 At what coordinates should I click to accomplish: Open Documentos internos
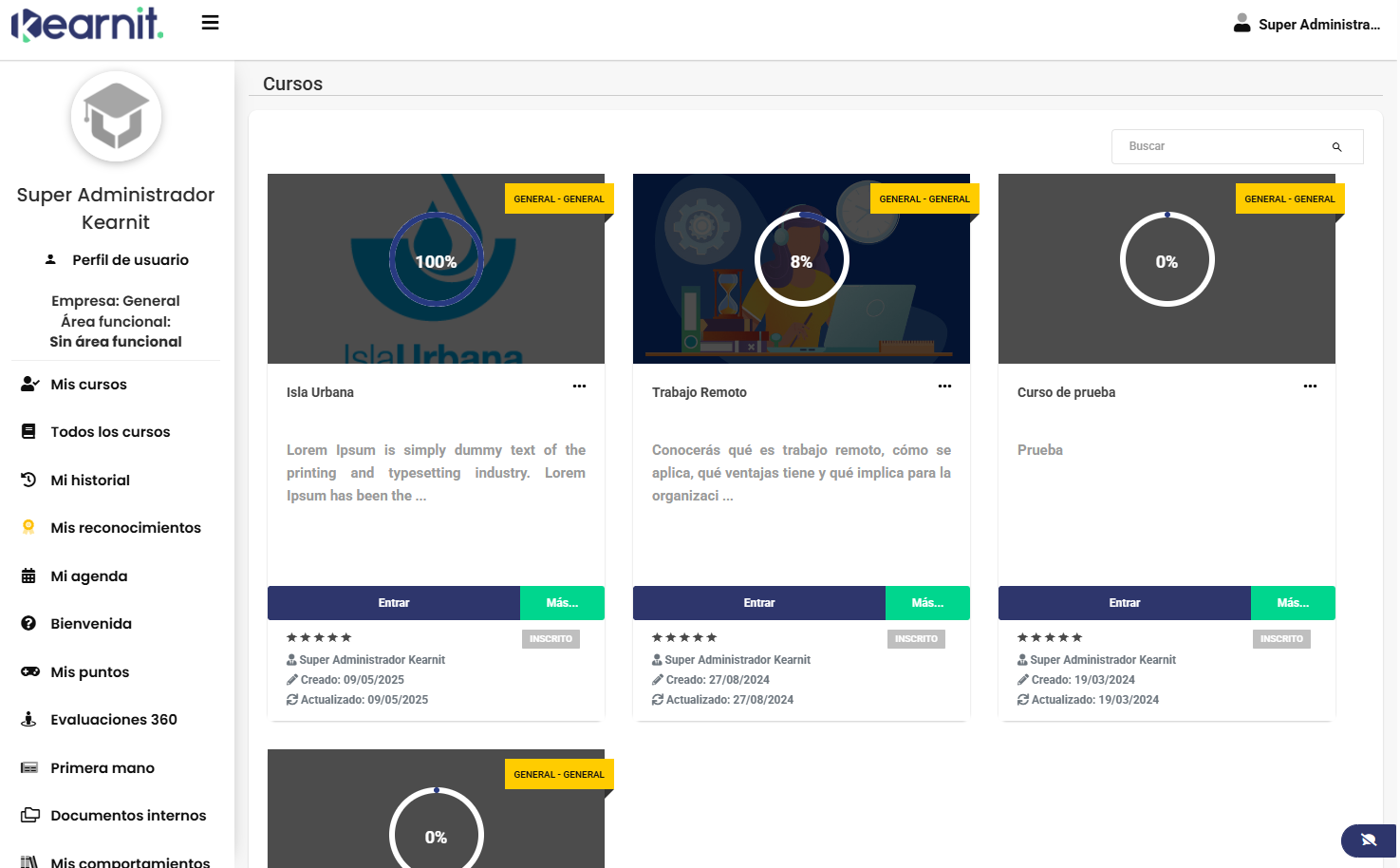pyautogui.click(x=128, y=815)
